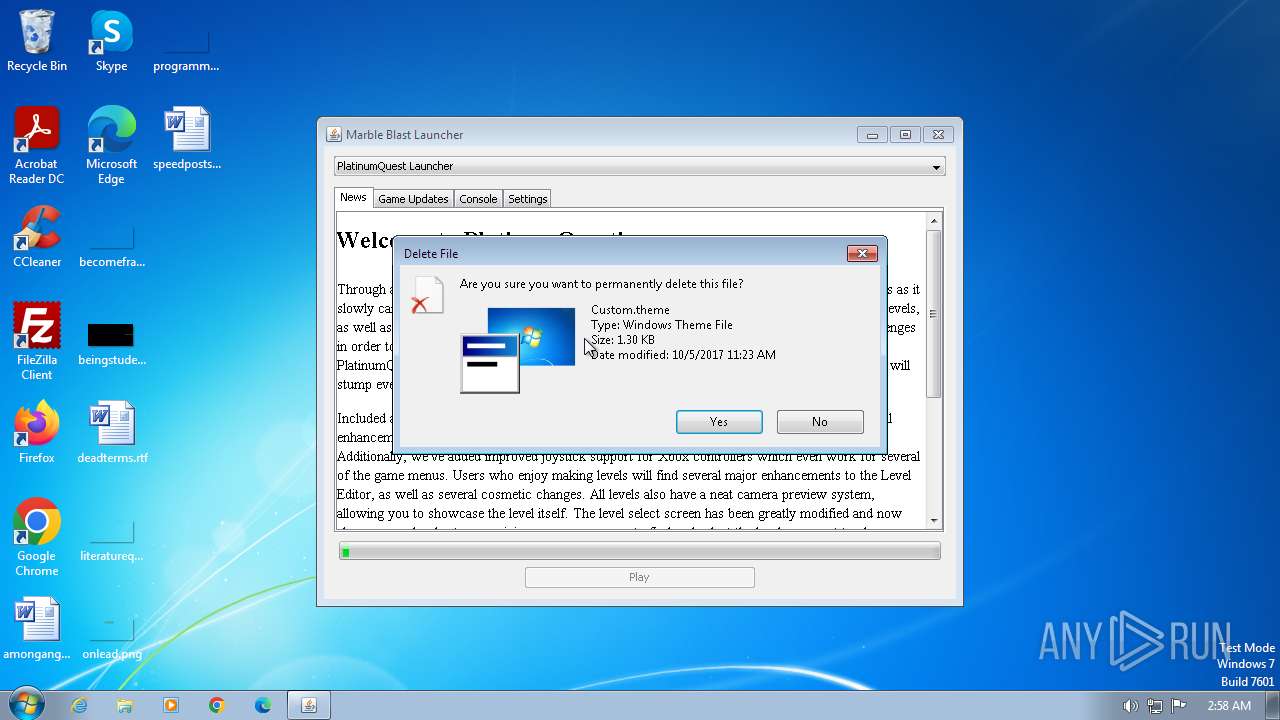Click the news panel scrollbar thumb

934,314
